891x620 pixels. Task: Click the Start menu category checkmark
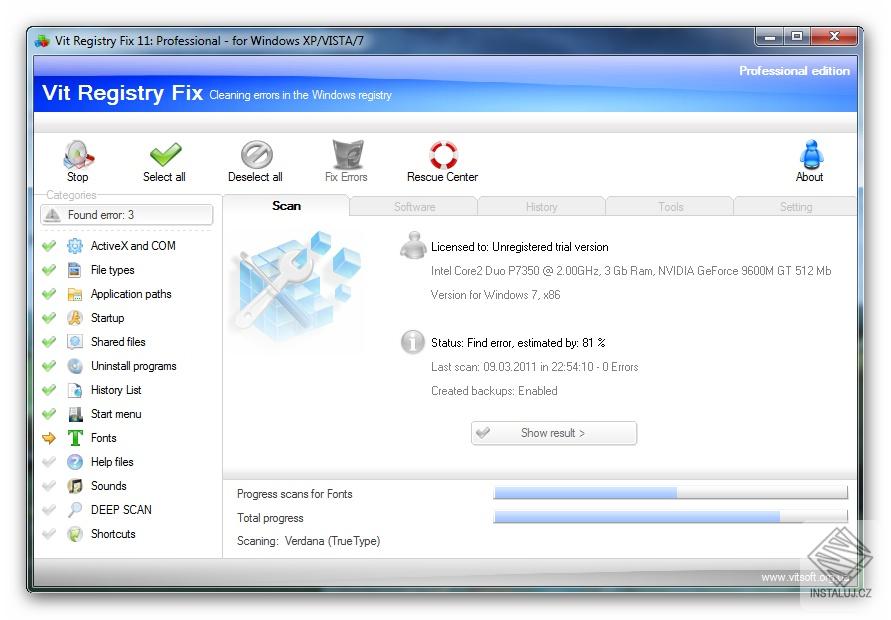[x=49, y=414]
